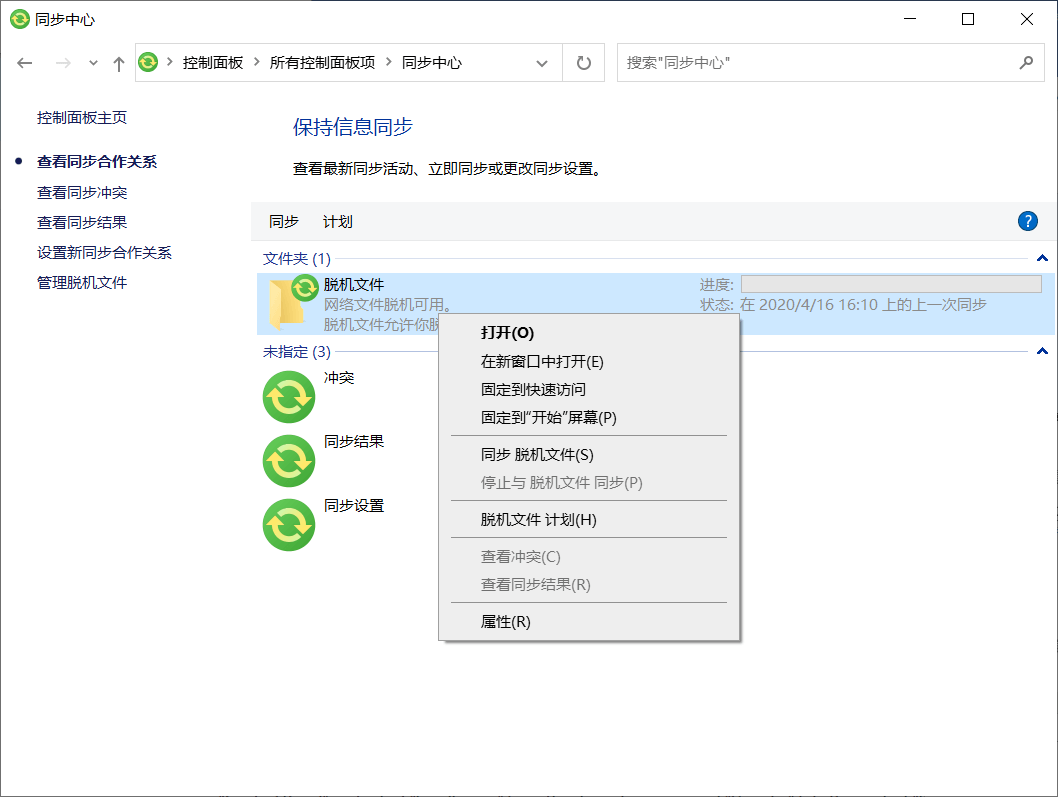Click the 同步结果 sync icon

click(289, 461)
